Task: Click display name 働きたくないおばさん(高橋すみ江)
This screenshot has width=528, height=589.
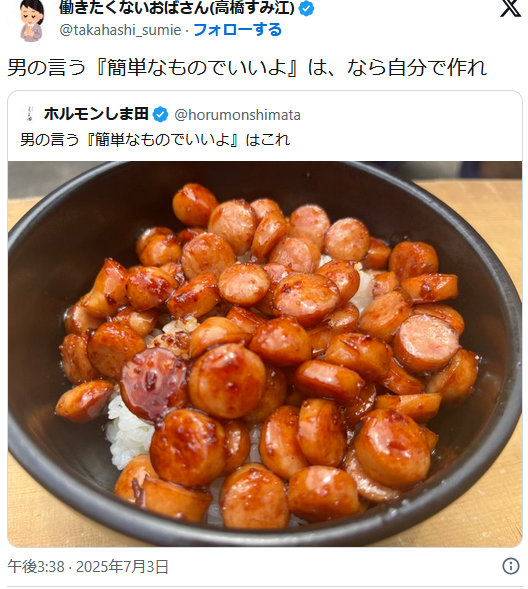Action: tap(177, 8)
